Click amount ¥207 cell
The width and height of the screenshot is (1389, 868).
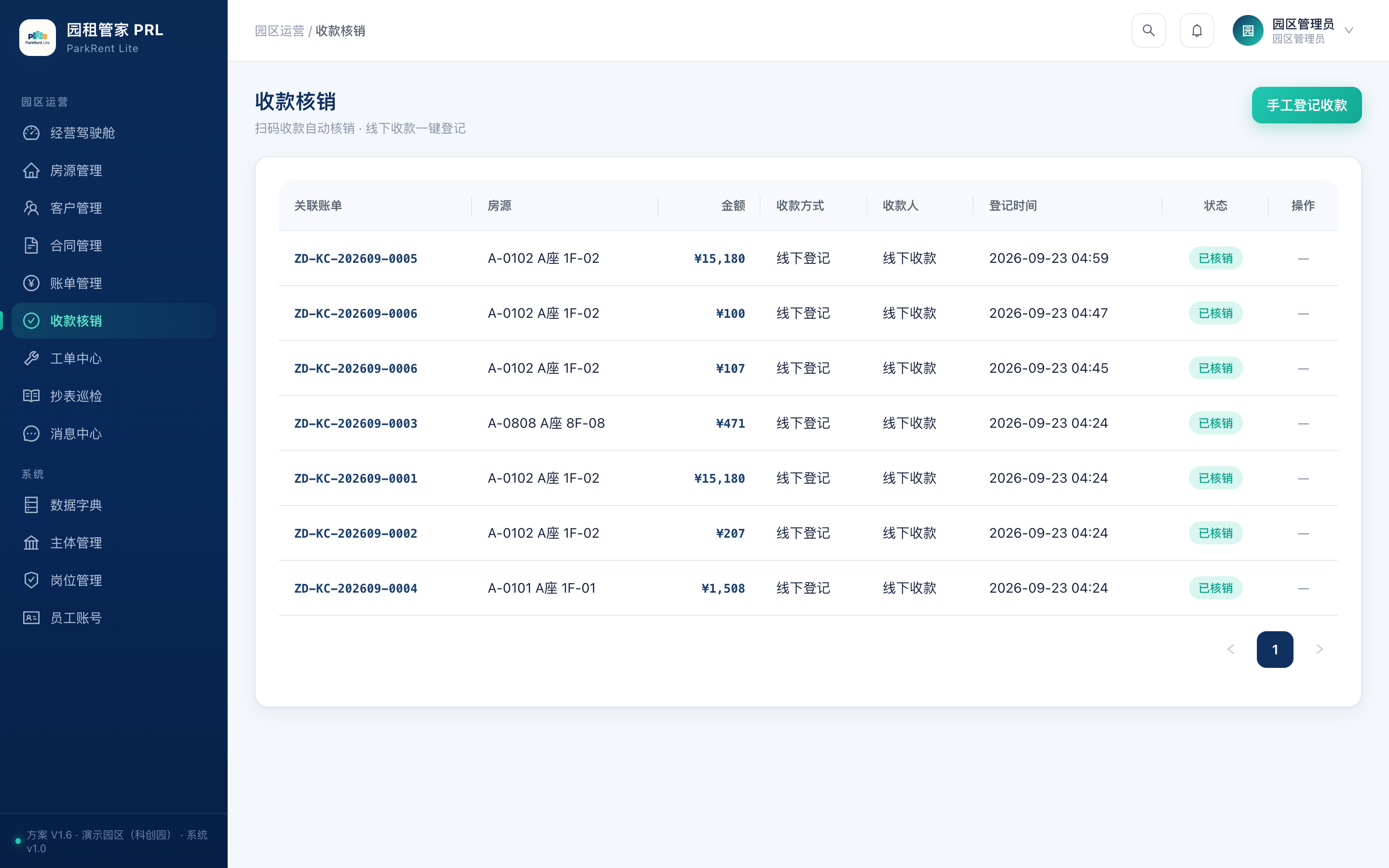tap(730, 533)
